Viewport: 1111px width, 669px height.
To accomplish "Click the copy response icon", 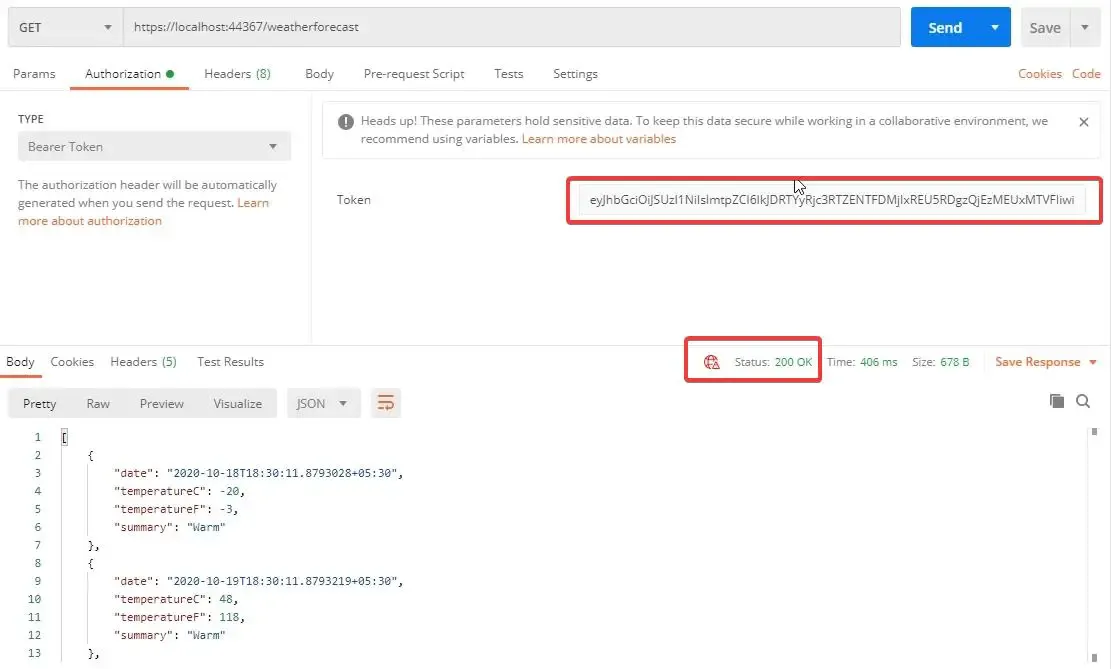I will [x=1057, y=400].
